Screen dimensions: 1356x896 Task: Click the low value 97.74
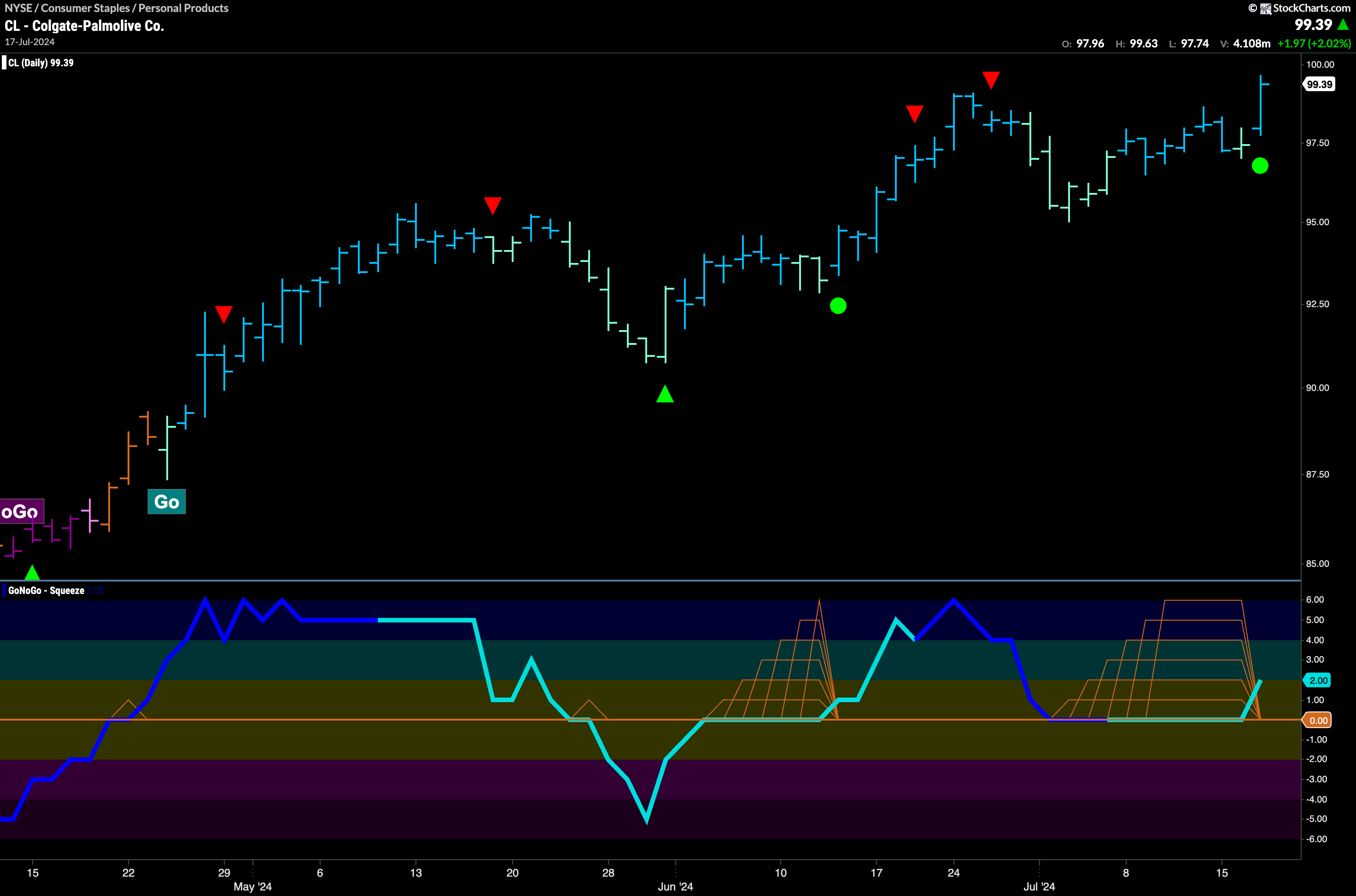point(1195,43)
